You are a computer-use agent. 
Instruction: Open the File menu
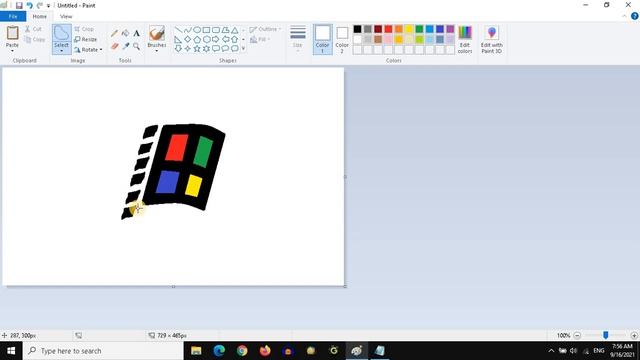click(13, 16)
